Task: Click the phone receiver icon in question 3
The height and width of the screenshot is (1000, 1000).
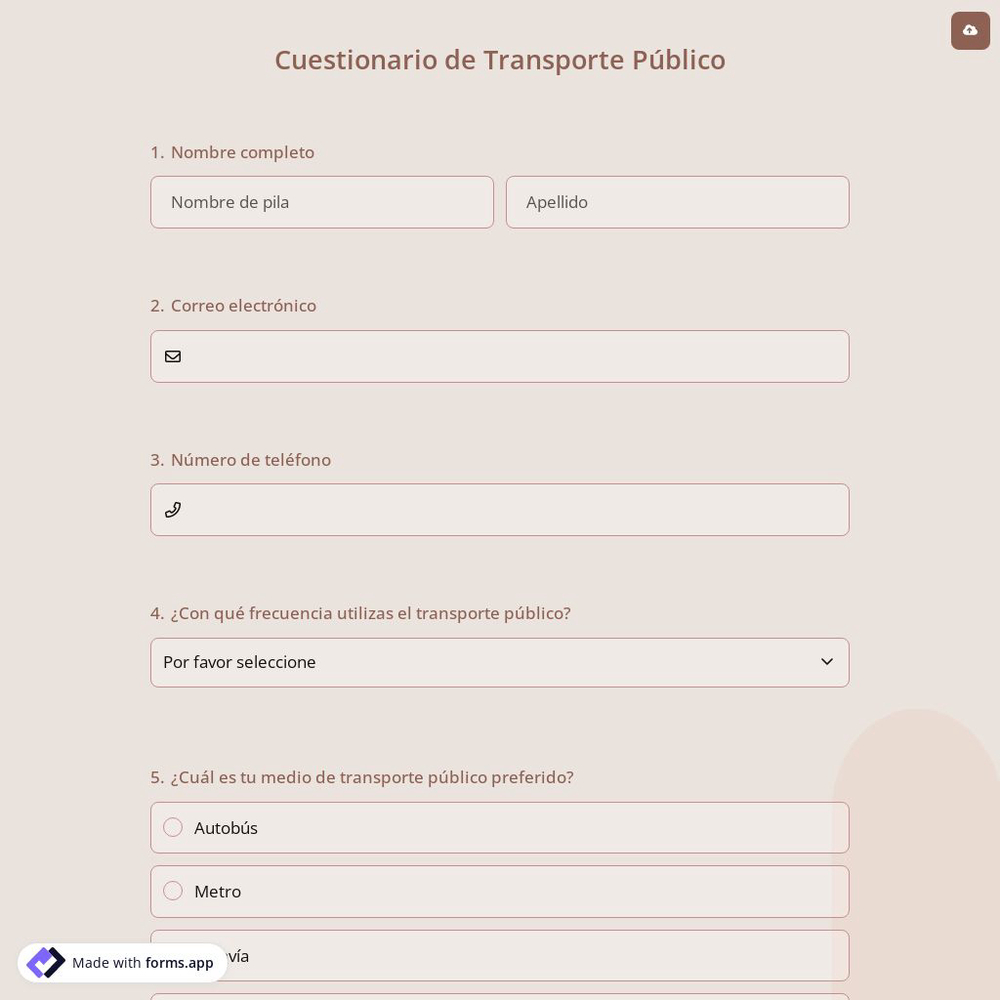Action: coord(173,510)
